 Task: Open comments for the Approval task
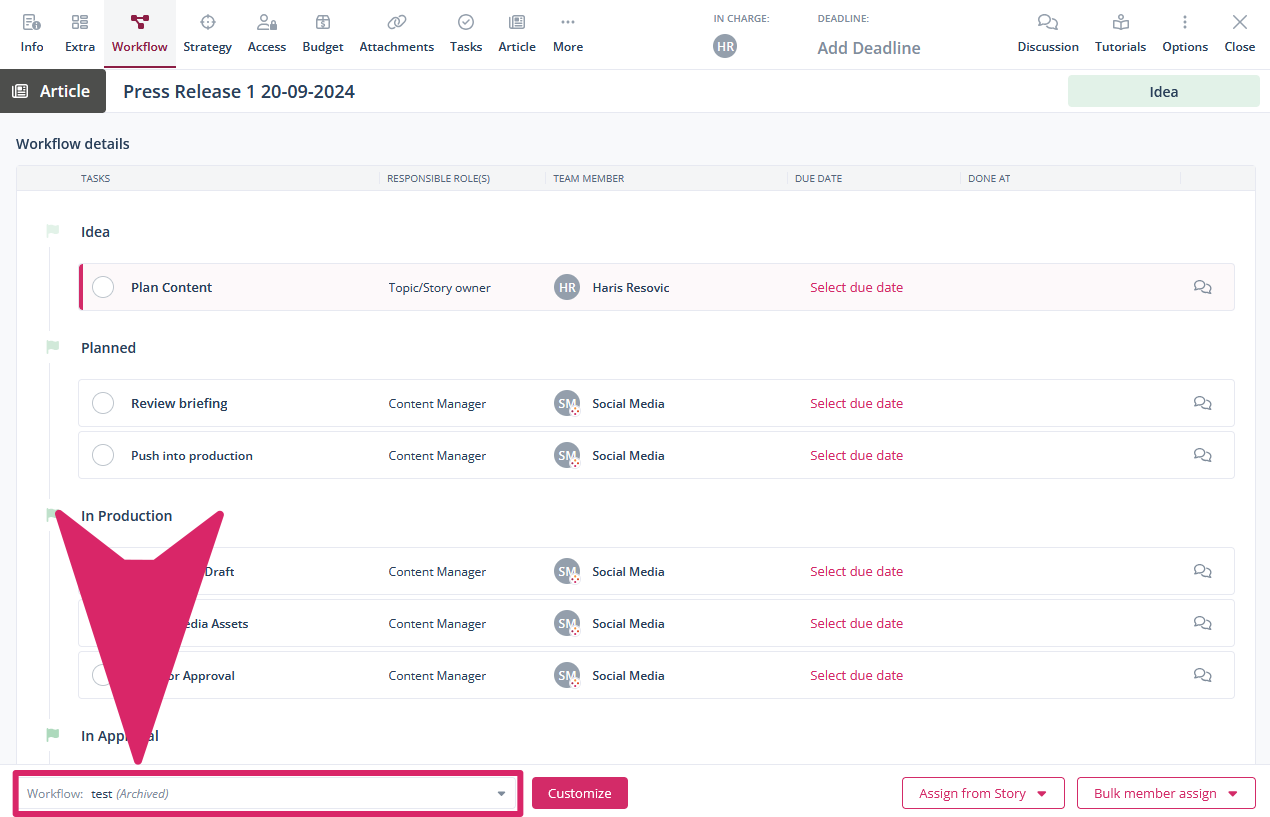pos(1202,675)
